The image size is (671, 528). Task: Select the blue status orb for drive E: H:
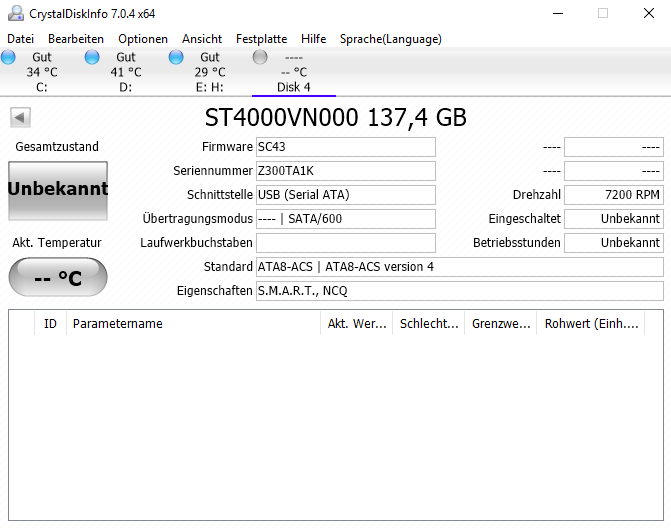(176, 57)
